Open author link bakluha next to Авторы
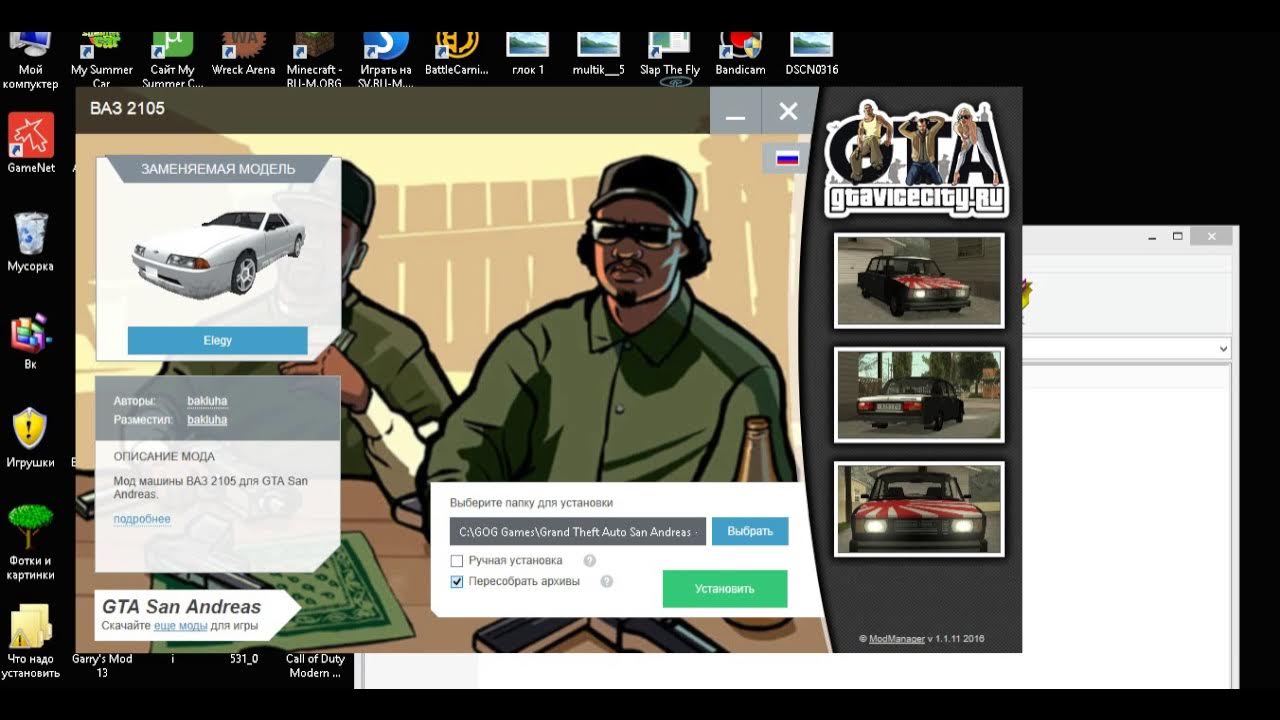The height and width of the screenshot is (720, 1280). tap(207, 401)
